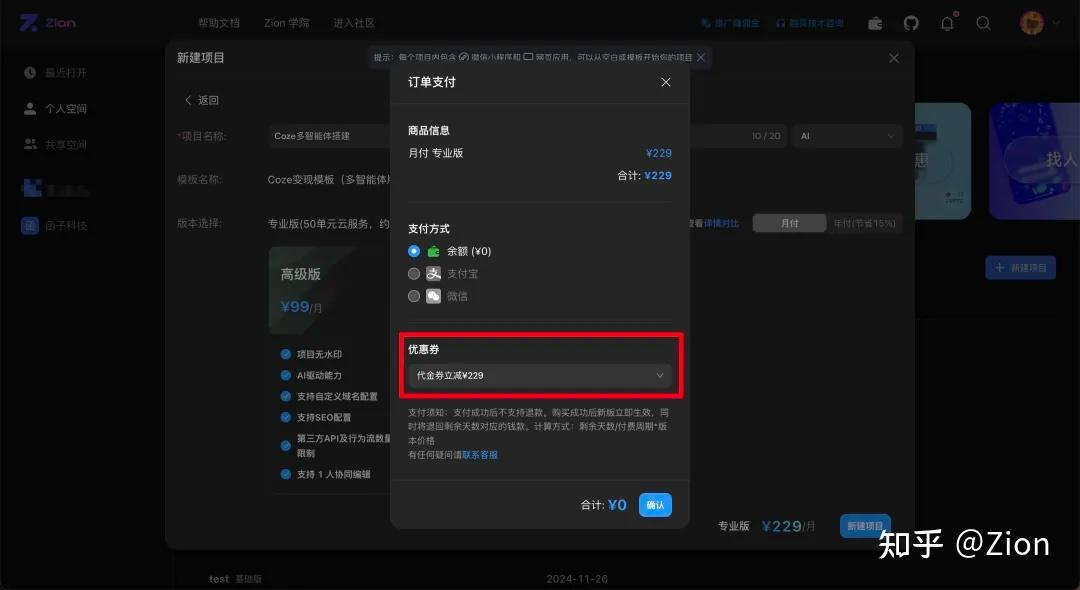Click the Zion logo
The image size is (1080, 590).
48,23
